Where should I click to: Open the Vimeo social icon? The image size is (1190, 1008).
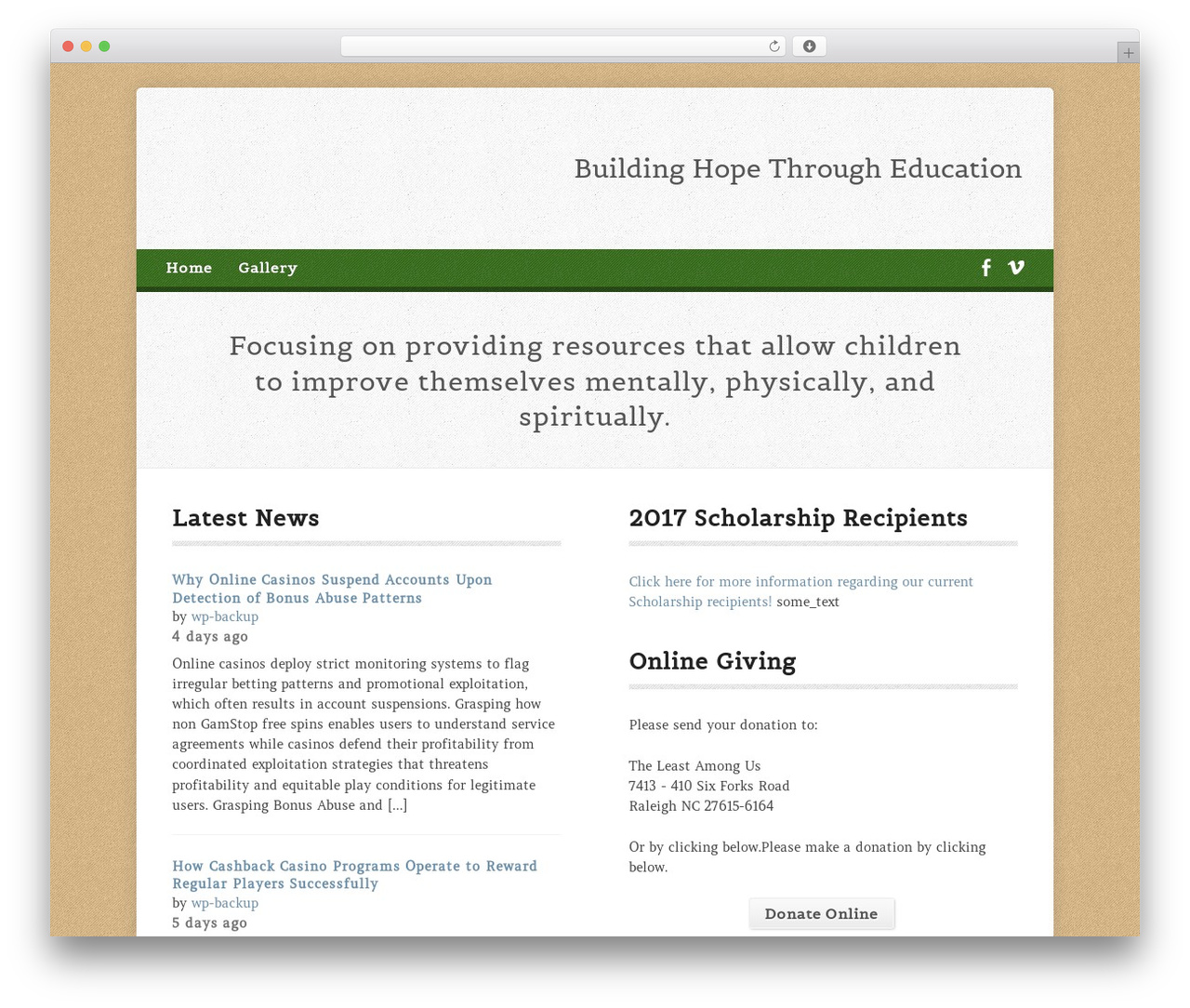pos(1016,268)
